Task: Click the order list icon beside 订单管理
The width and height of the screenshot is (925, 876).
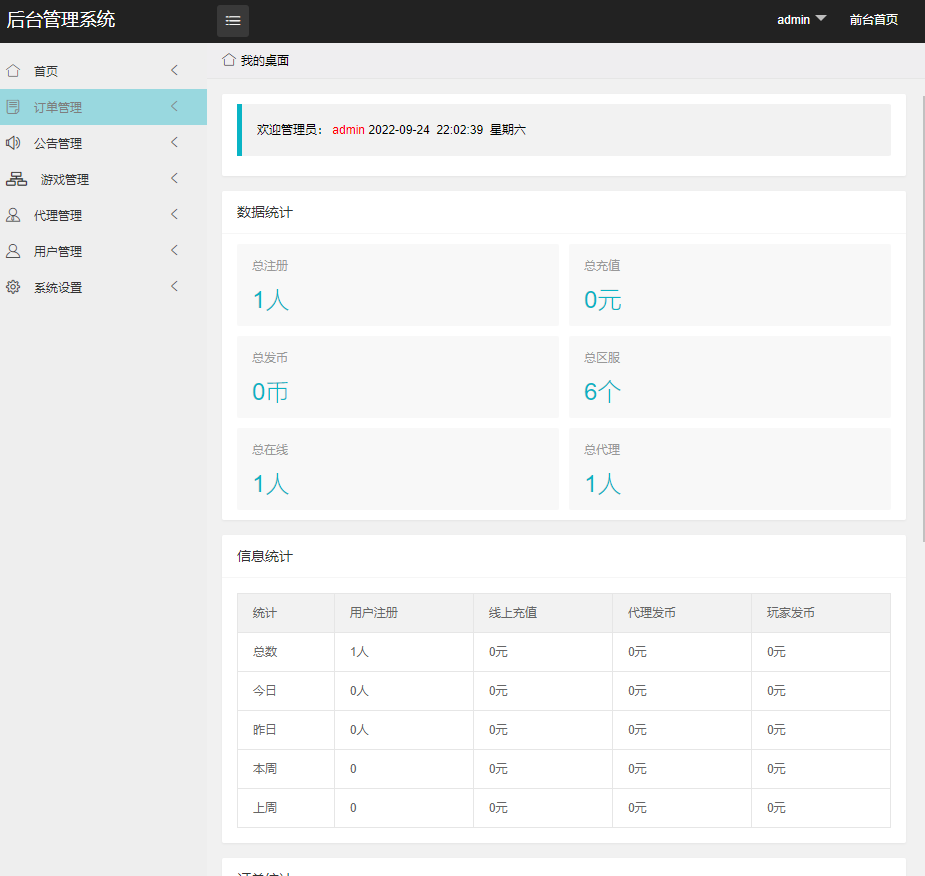Action: point(13,107)
